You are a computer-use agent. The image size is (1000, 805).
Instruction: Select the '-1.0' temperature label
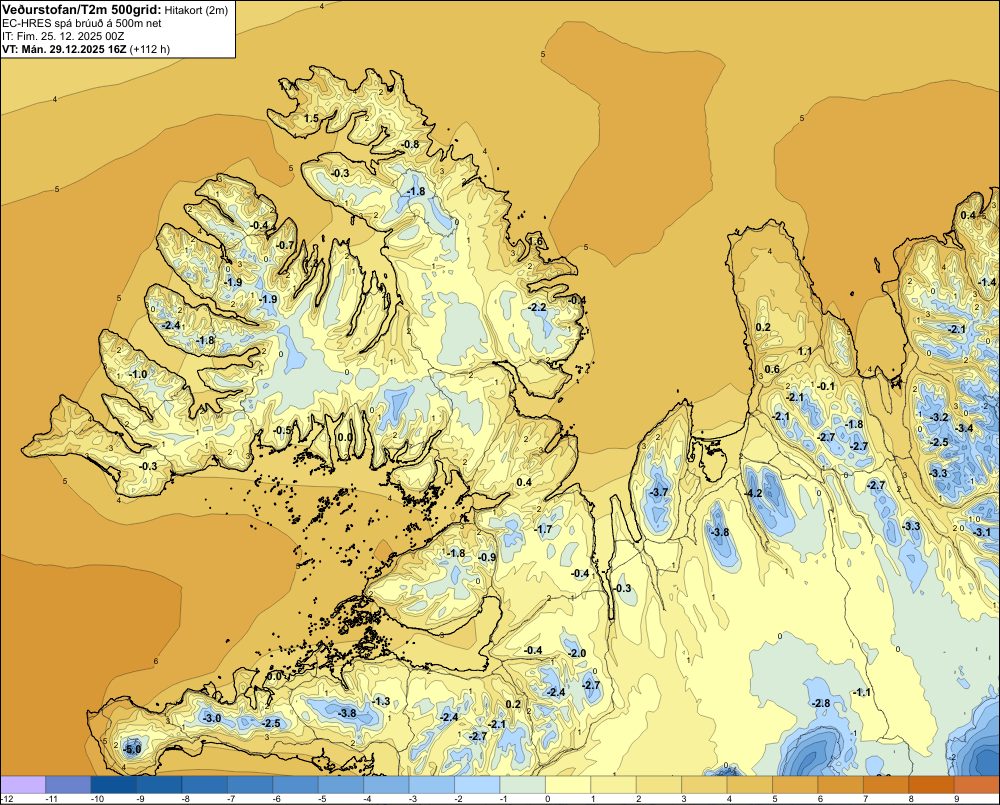pyautogui.click(x=138, y=374)
